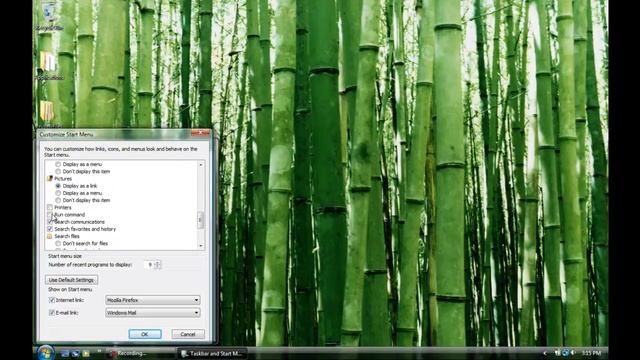The width and height of the screenshot is (640, 360).
Task: Toggle the E-mail link checkbox
Action: pyautogui.click(x=52, y=313)
